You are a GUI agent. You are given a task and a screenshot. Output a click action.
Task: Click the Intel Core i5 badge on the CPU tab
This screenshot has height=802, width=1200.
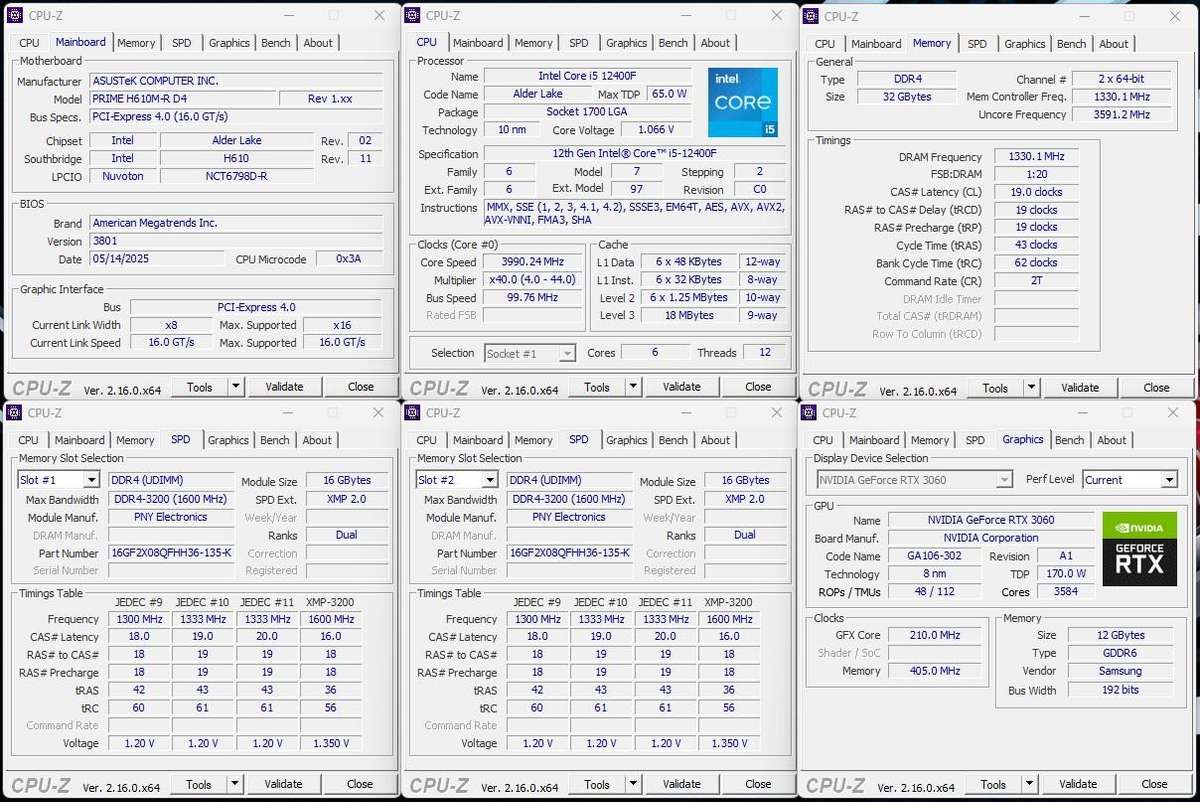point(745,103)
